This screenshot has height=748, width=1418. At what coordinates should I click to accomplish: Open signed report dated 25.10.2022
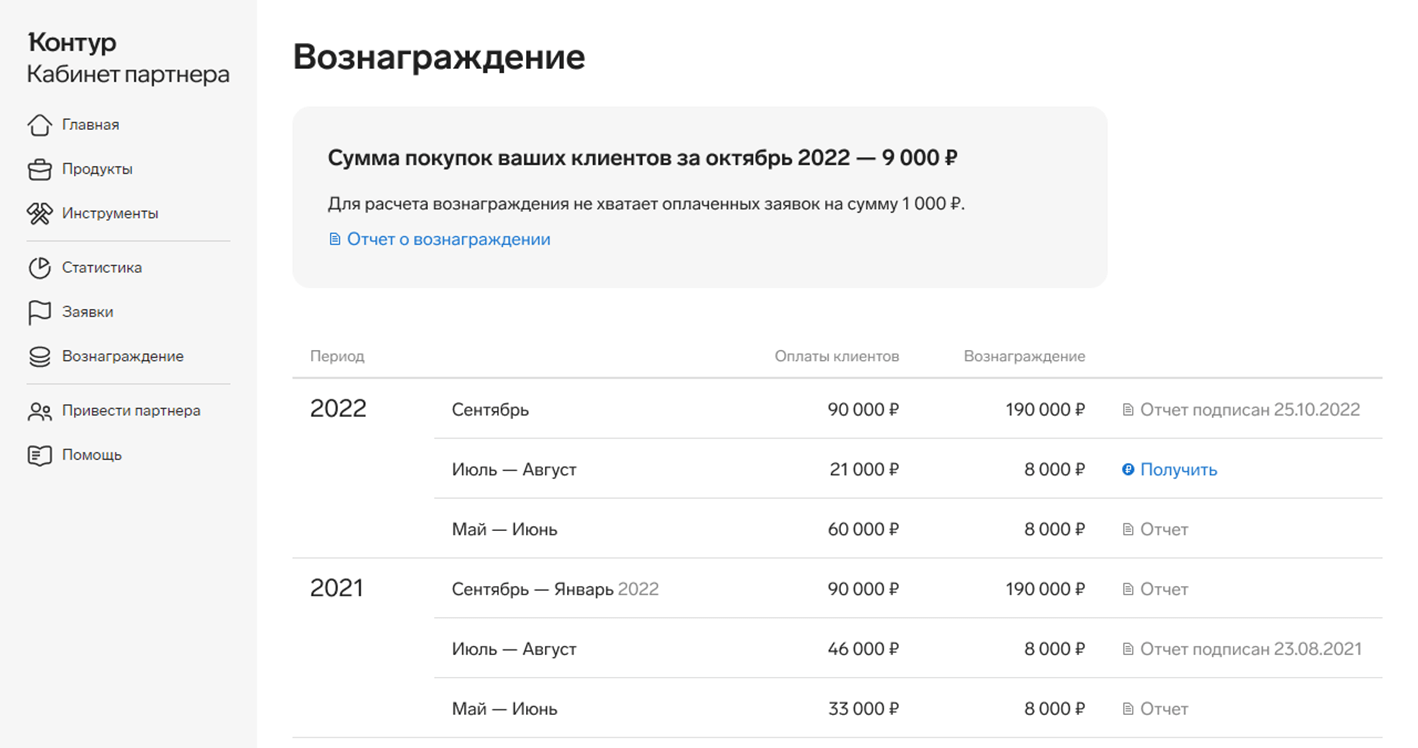coord(1249,410)
